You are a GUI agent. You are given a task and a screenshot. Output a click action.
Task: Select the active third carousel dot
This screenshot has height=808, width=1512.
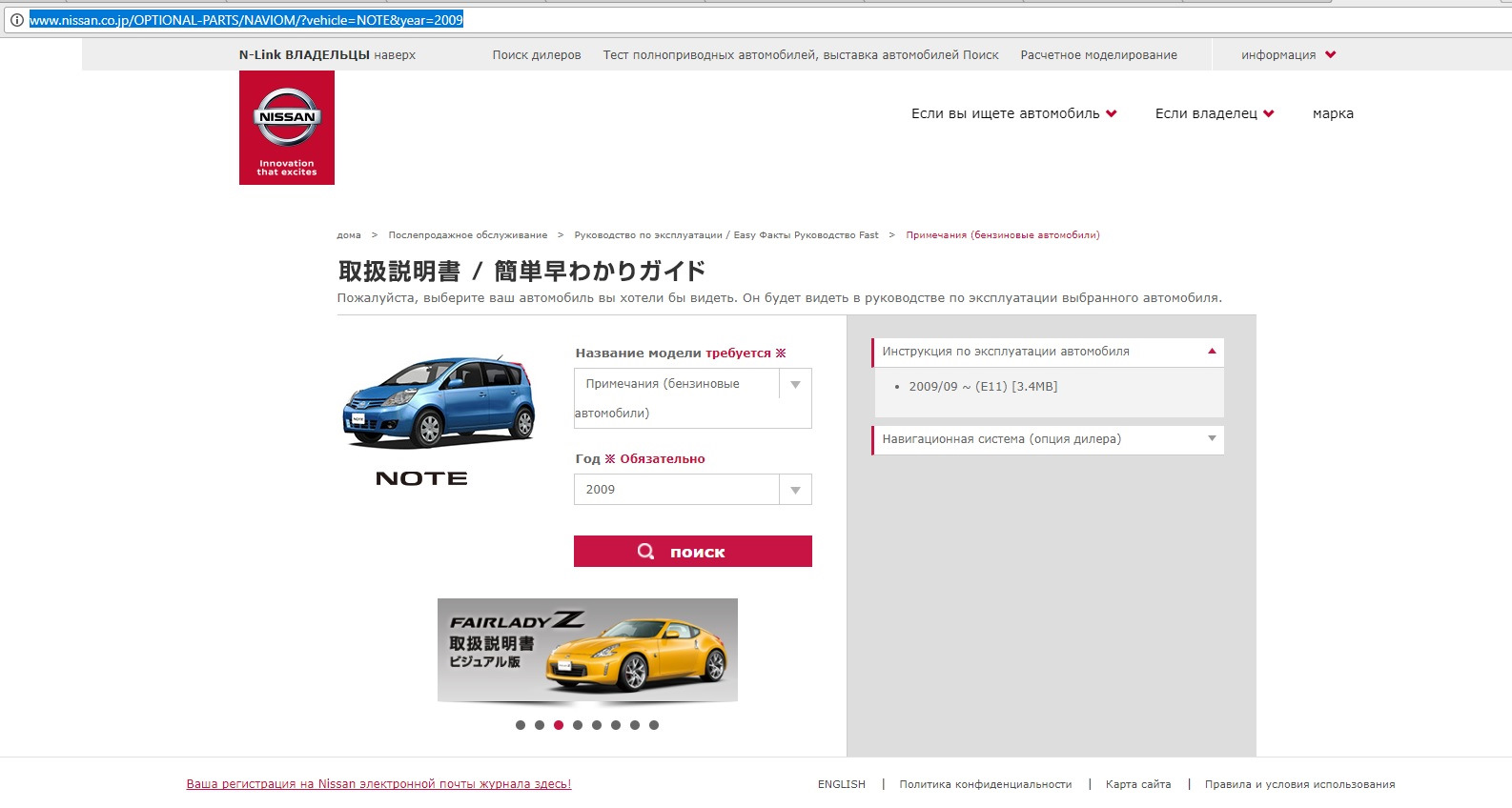(x=559, y=725)
